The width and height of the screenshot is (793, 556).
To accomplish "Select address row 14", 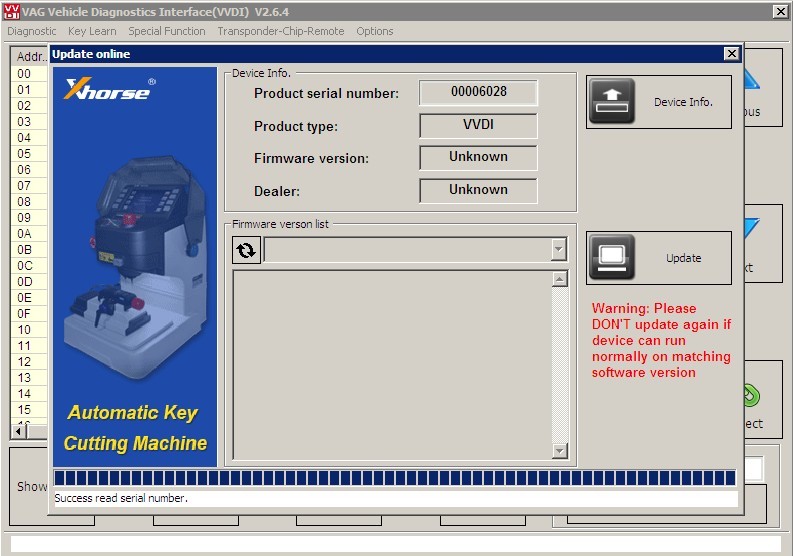I will click(x=29, y=394).
